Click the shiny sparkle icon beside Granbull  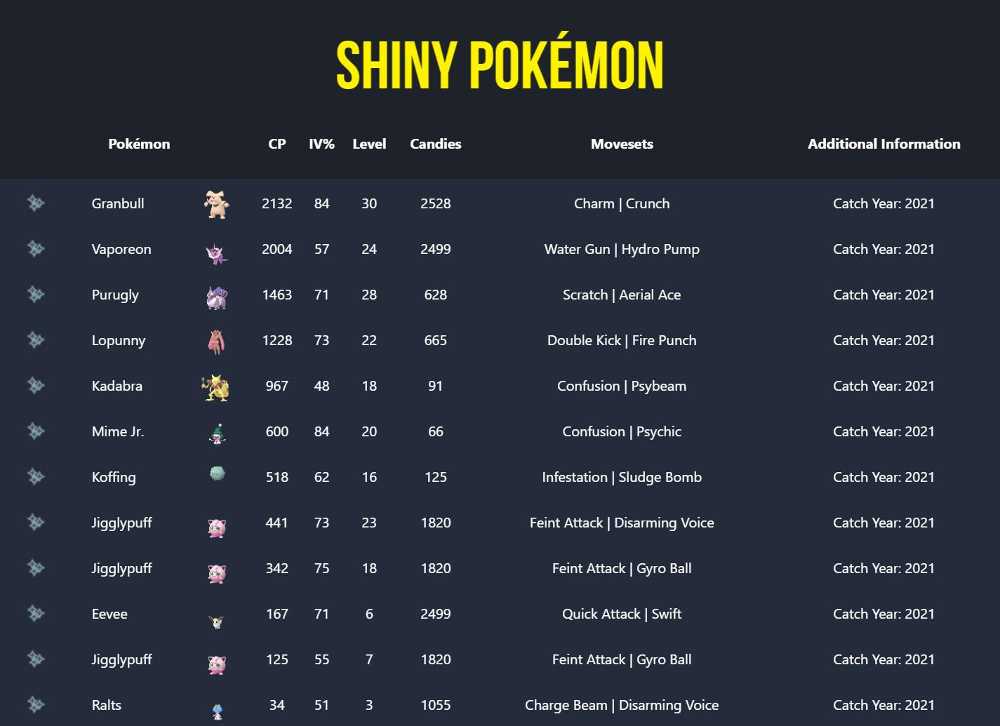[x=36, y=203]
